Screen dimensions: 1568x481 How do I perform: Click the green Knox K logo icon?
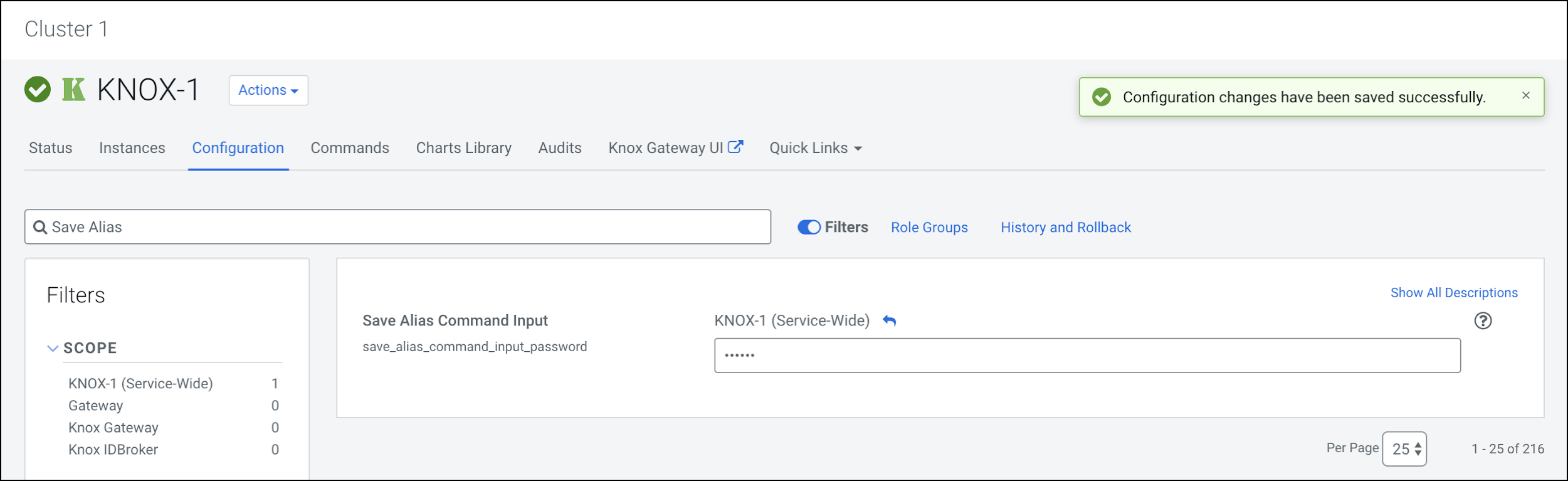73,90
